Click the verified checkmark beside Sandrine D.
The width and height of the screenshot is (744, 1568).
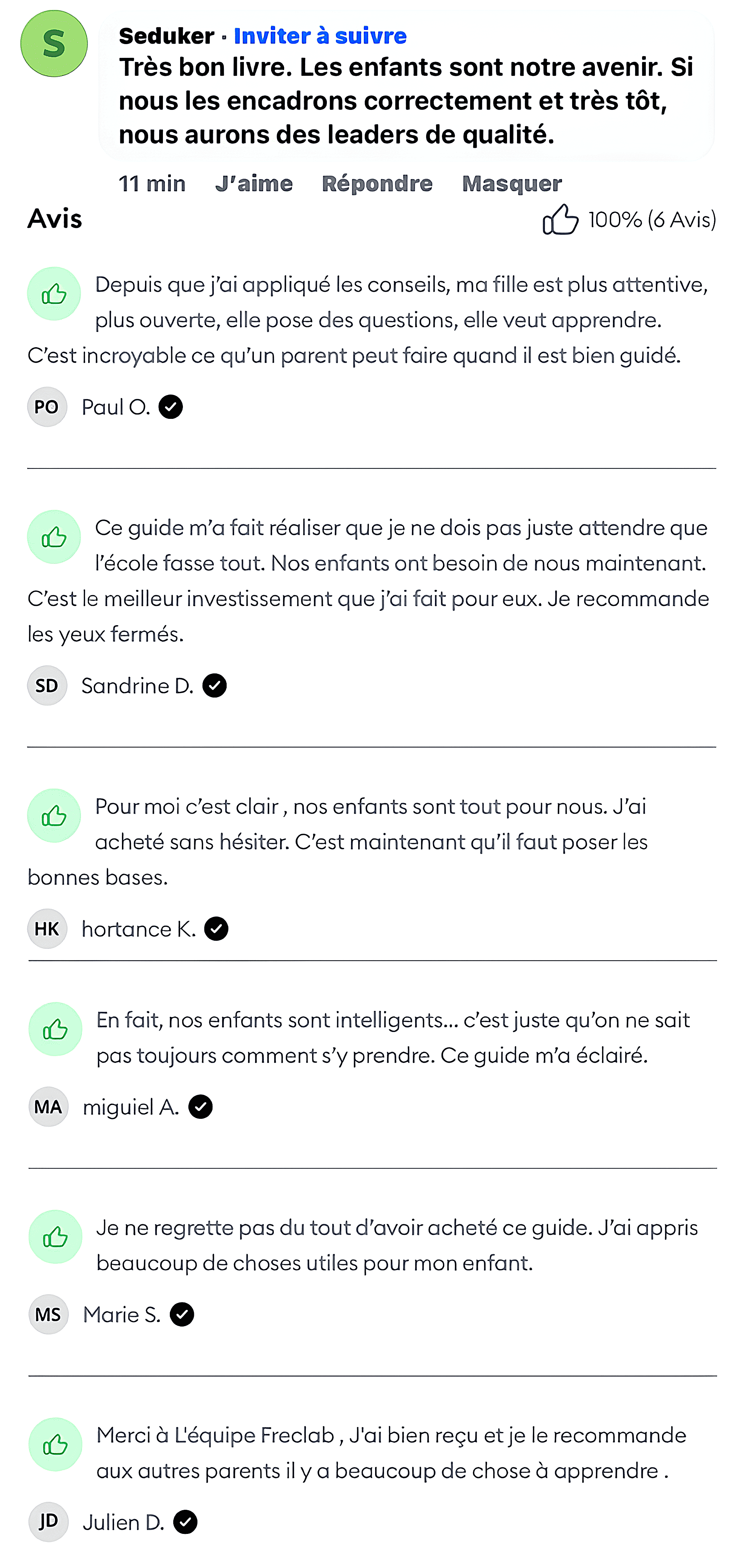214,685
